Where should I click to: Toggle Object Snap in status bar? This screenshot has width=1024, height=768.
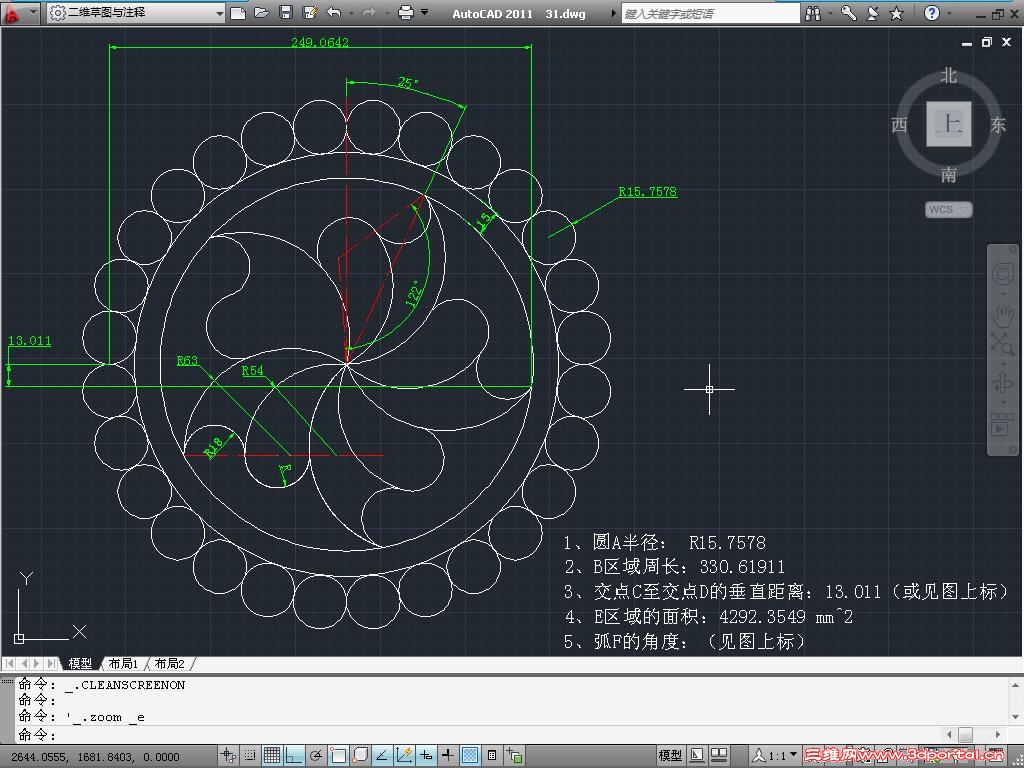pyautogui.click(x=338, y=756)
